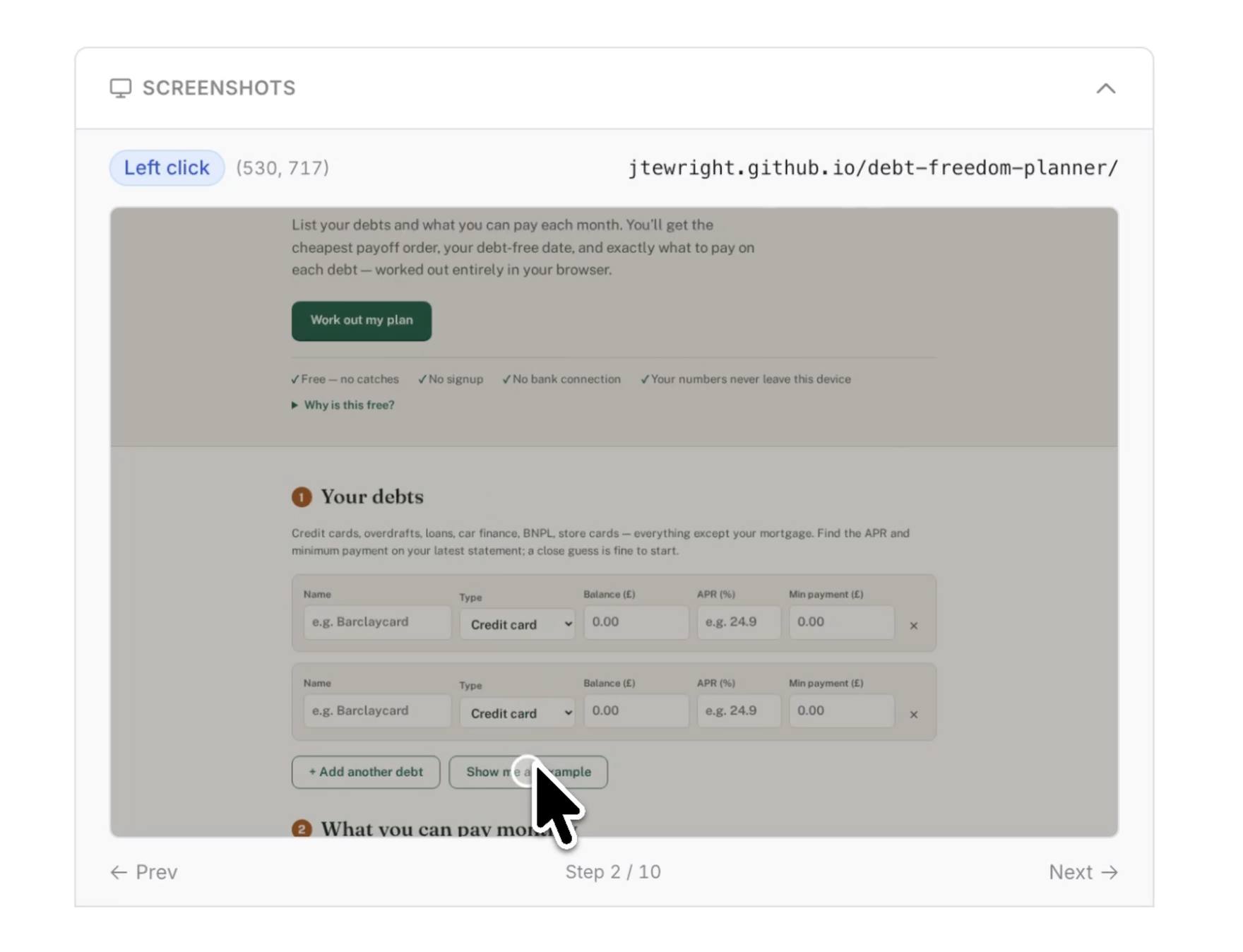
Task: Collapse the Screenshots panel chevron
Action: tap(1105, 88)
